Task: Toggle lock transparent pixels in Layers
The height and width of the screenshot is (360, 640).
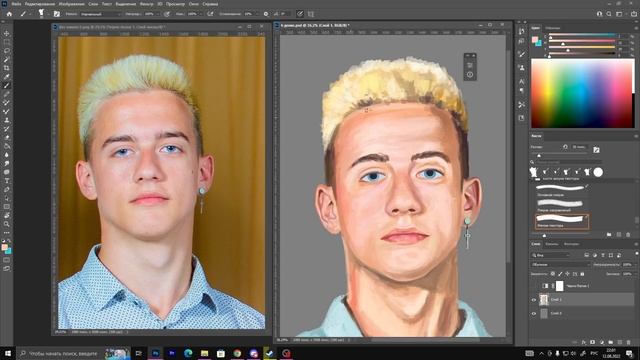Action: point(553,274)
